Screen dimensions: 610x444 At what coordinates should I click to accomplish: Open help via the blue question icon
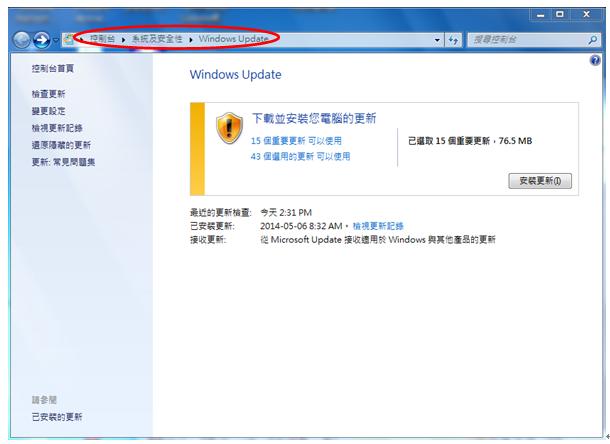point(595,60)
